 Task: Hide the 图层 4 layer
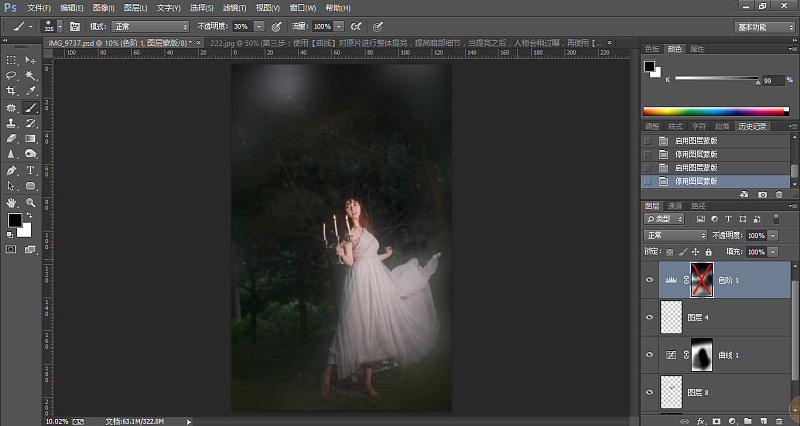(x=649, y=317)
